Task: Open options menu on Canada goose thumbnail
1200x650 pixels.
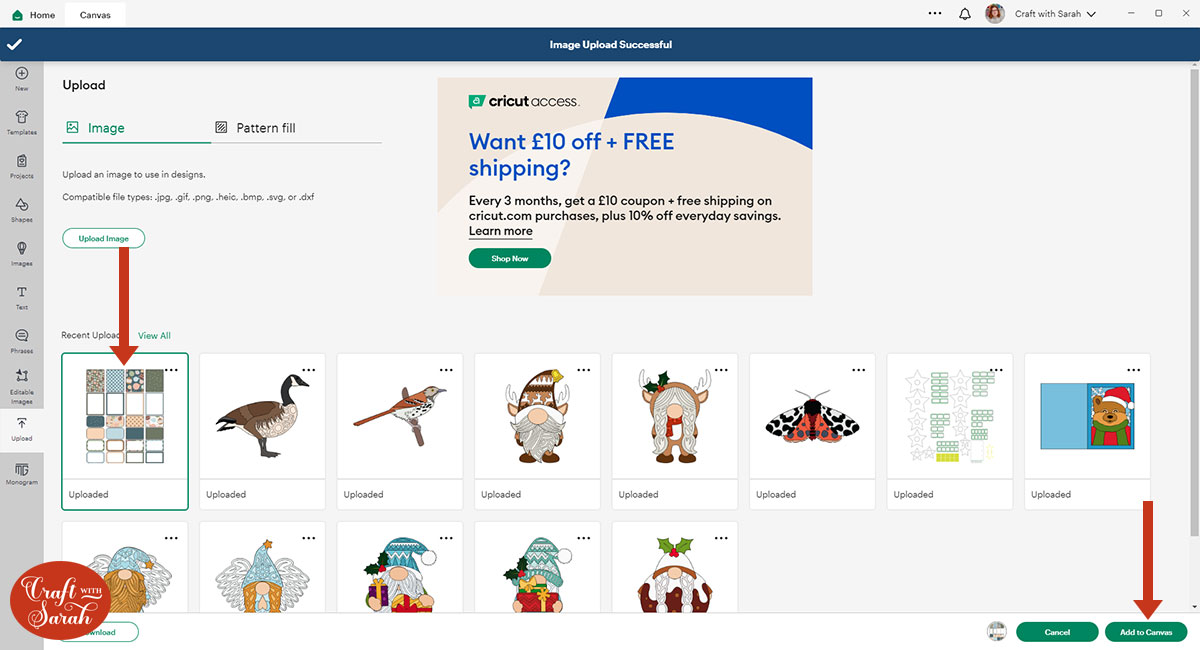Action: pos(308,370)
